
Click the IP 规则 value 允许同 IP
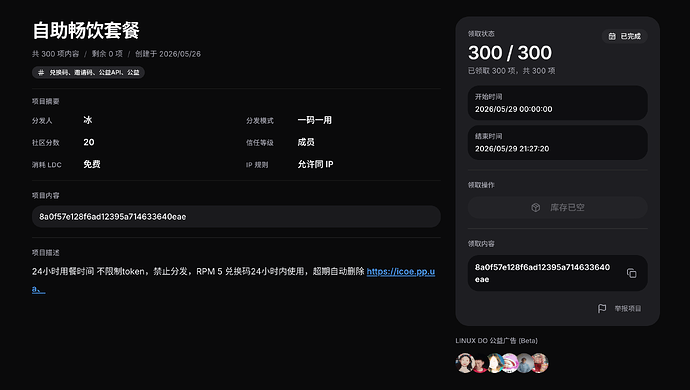pos(316,164)
